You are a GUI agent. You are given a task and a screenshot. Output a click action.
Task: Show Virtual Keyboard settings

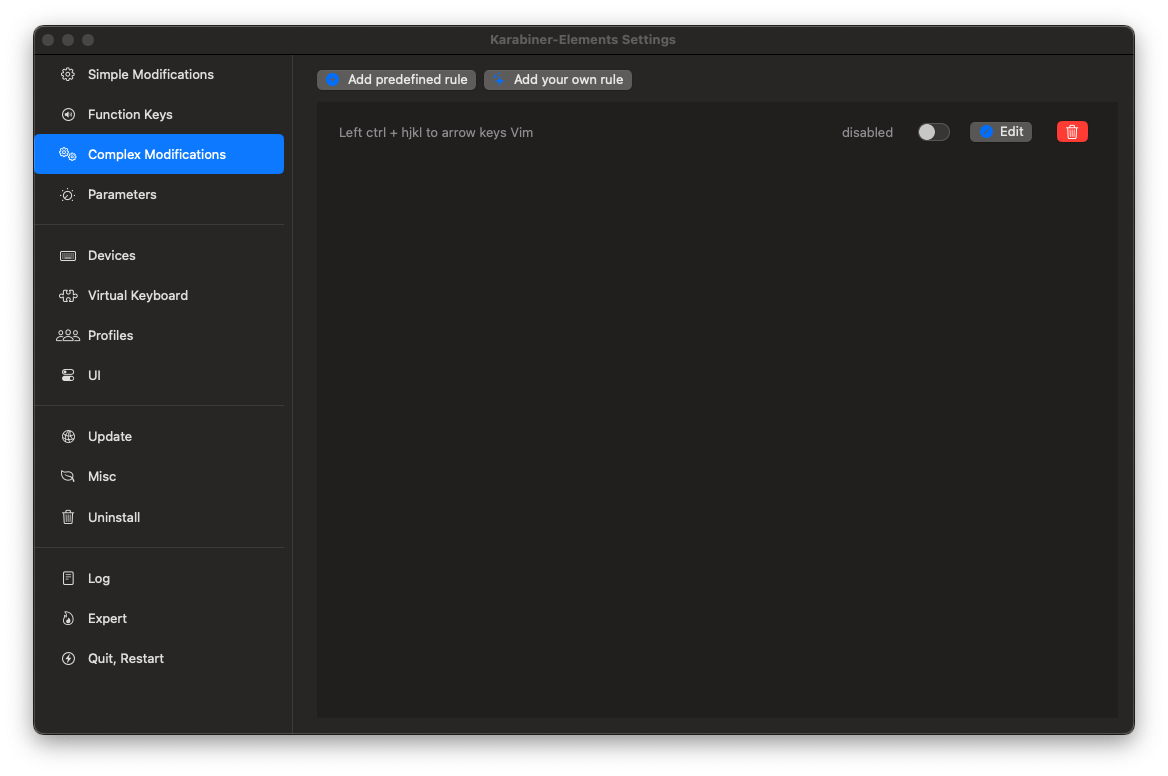(x=159, y=296)
